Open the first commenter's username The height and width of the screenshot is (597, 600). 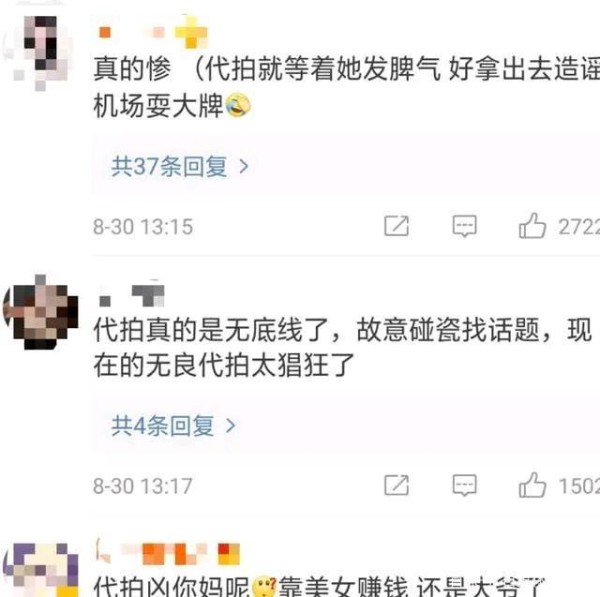pos(153,33)
